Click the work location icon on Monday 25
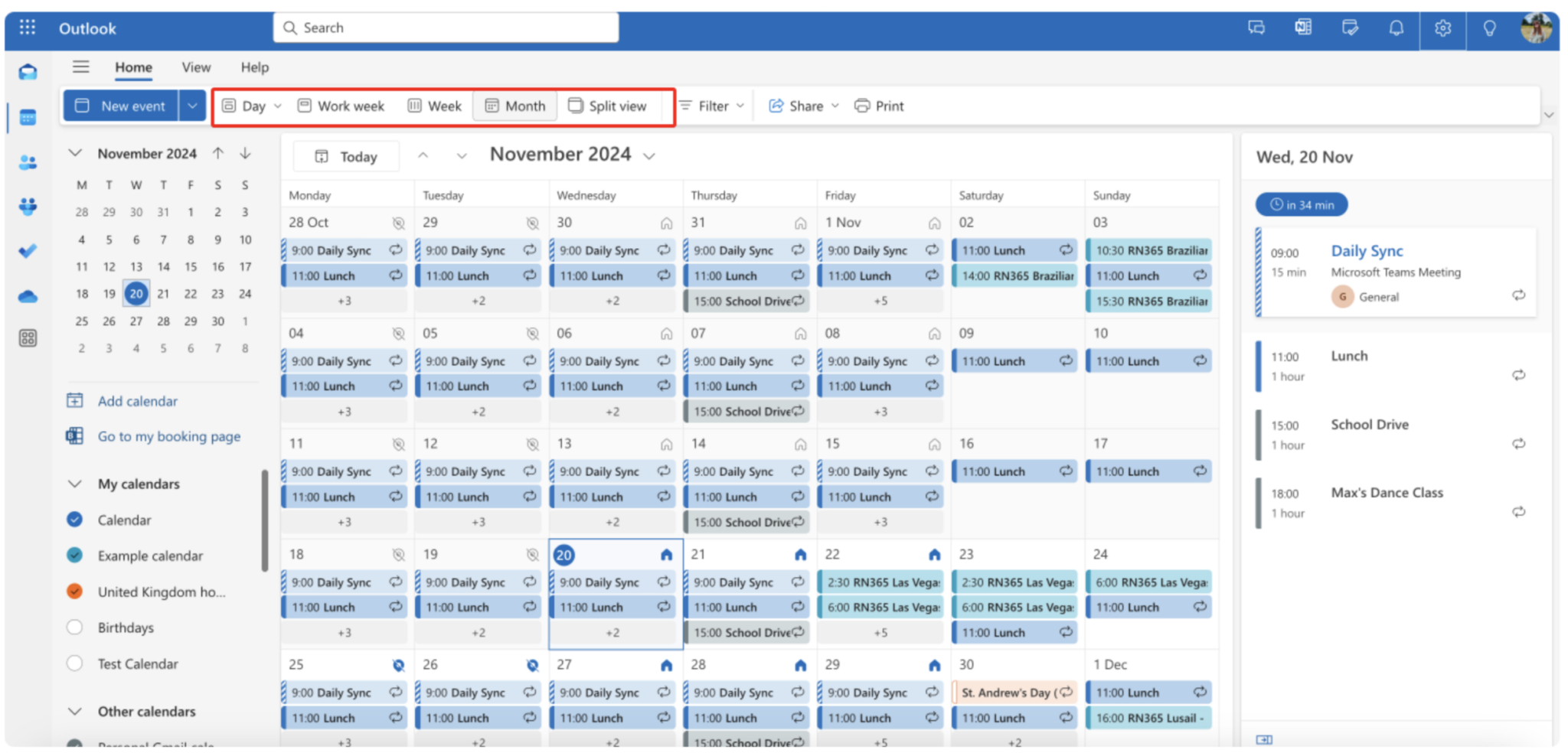The width and height of the screenshot is (1568, 753). [x=398, y=665]
